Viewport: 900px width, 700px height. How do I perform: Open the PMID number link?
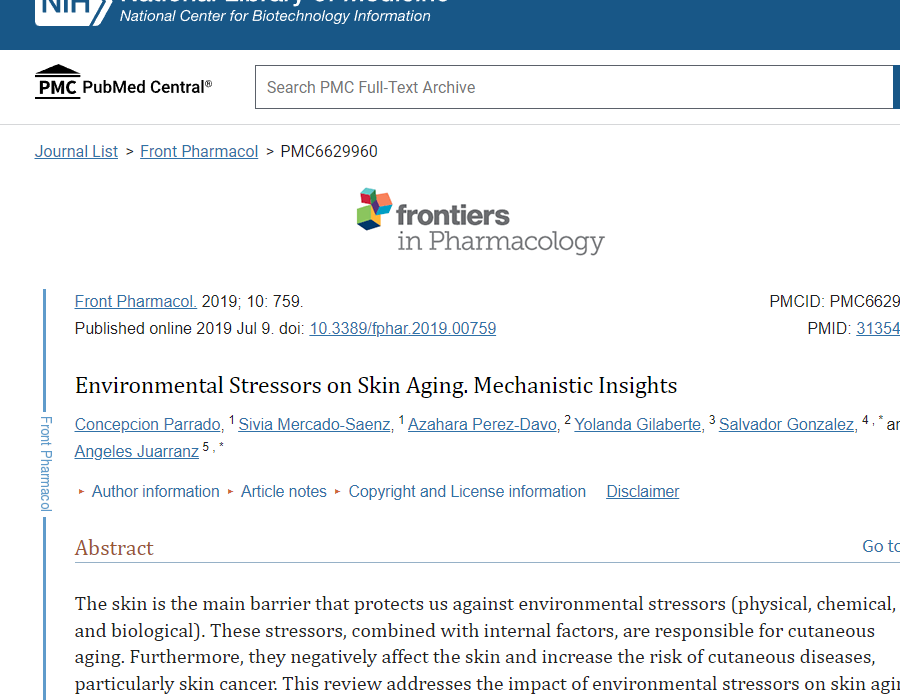(x=878, y=329)
